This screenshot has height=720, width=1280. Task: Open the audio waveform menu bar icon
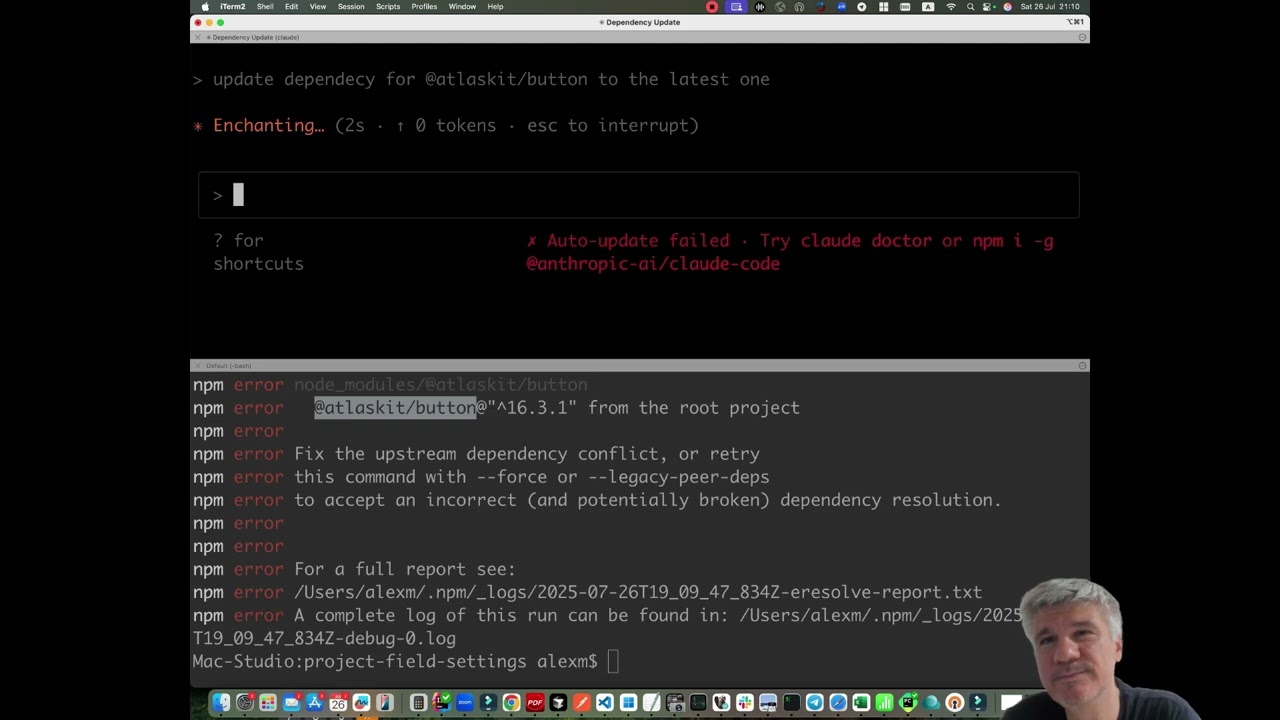click(760, 7)
